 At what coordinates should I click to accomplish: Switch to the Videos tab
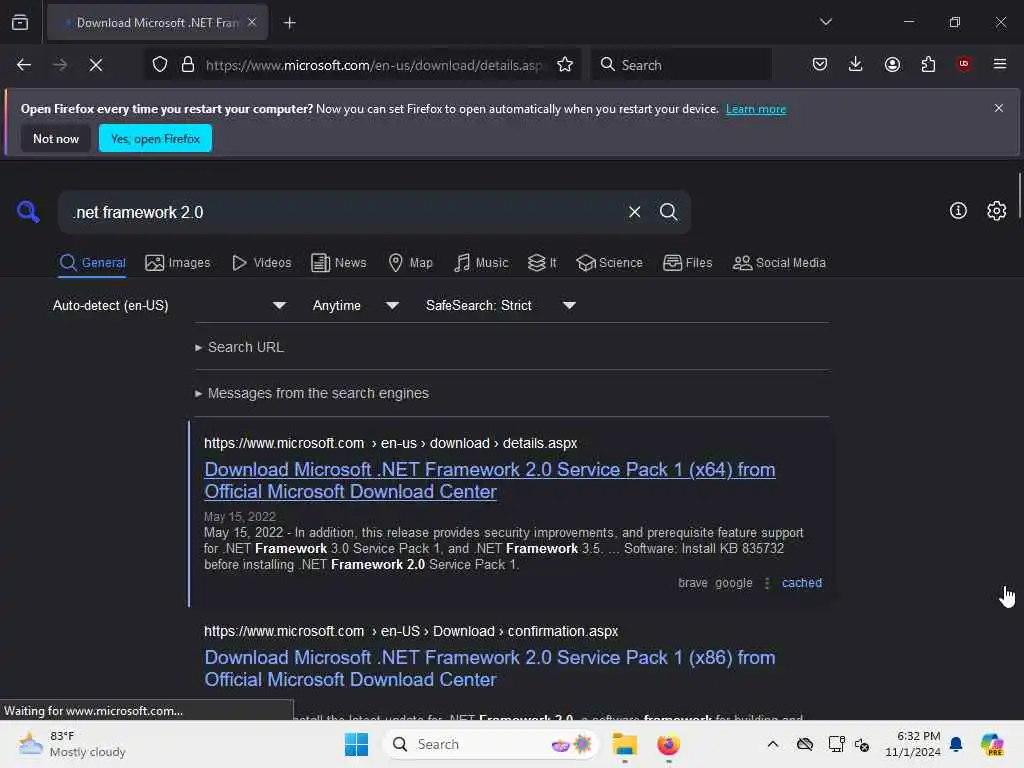point(262,263)
